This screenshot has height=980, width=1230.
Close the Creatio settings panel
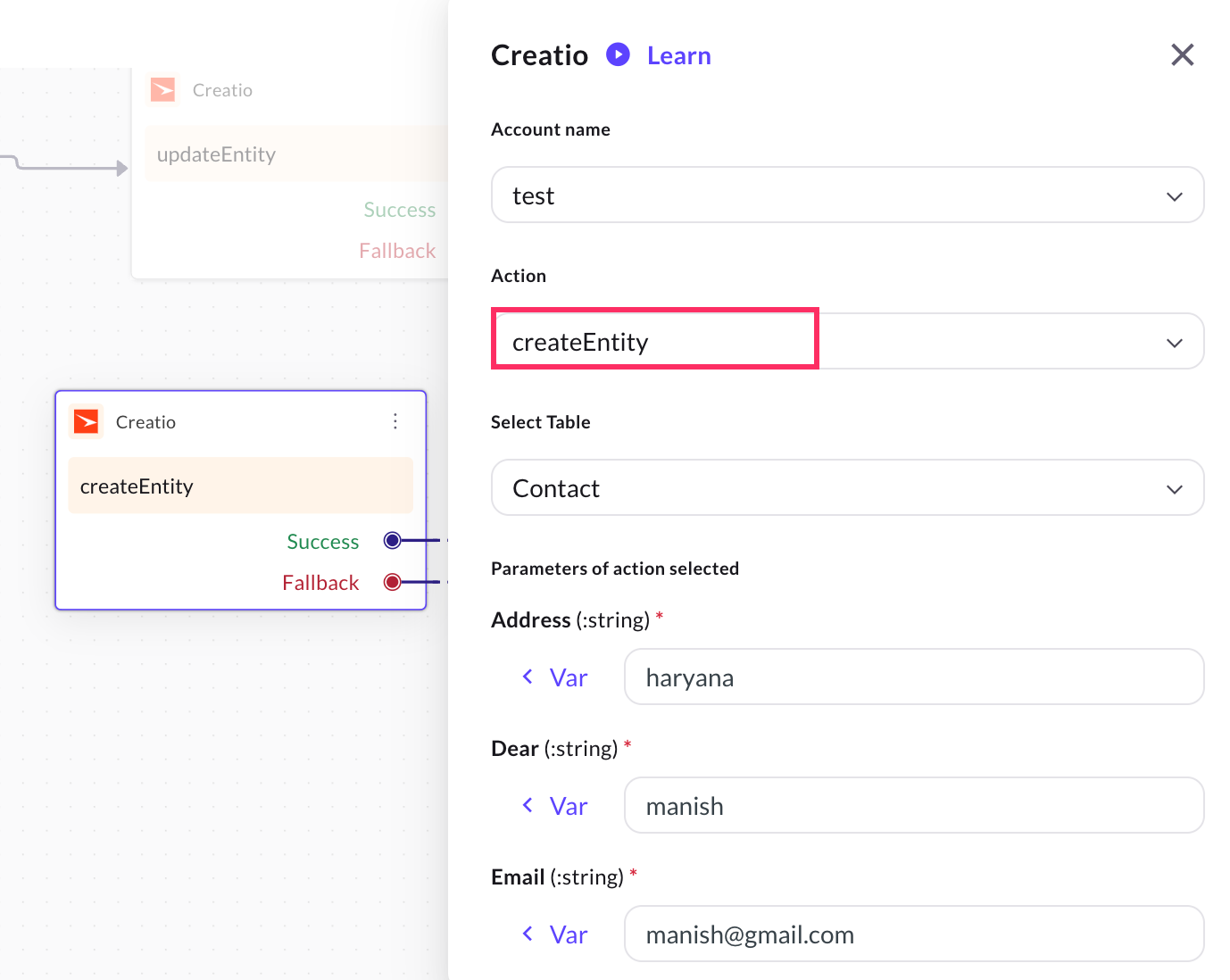[x=1182, y=55]
